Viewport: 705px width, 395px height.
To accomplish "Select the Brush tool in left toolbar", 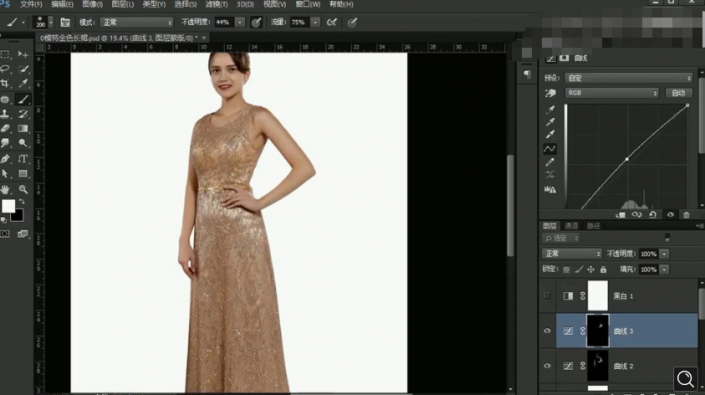I will [x=22, y=99].
